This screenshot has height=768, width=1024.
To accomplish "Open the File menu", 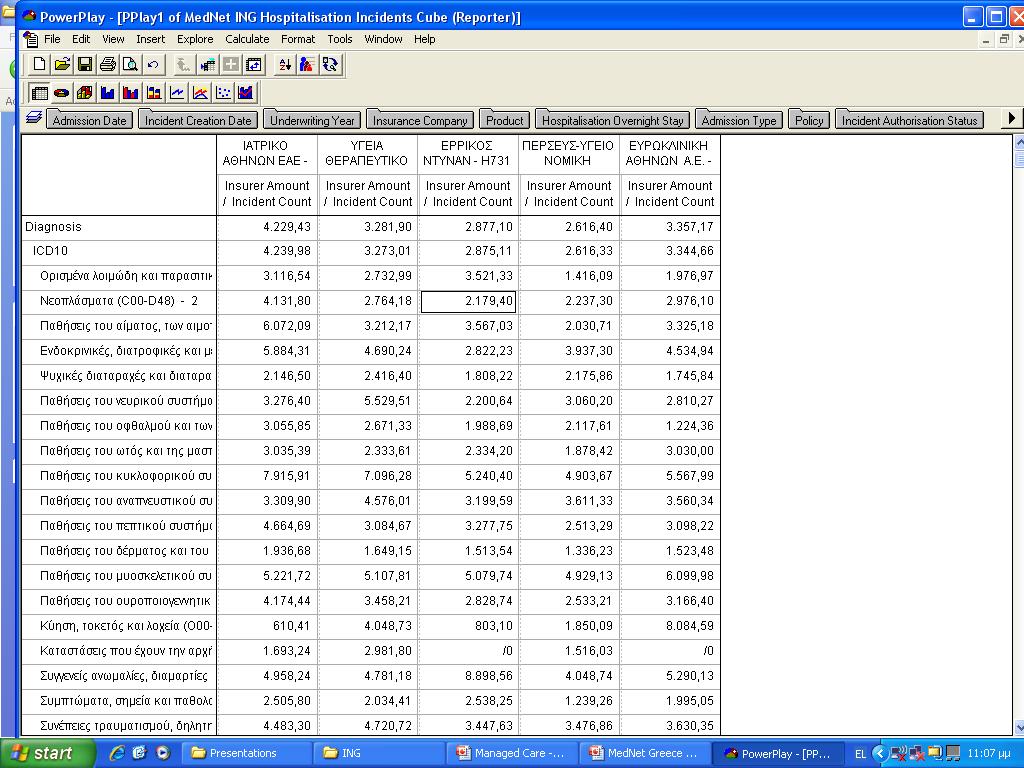I will click(52, 39).
